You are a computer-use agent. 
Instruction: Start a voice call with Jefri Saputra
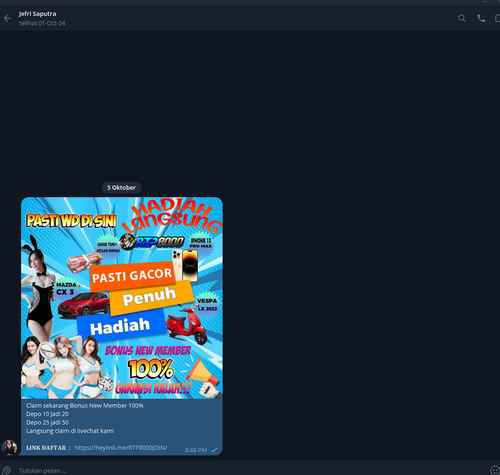point(481,18)
